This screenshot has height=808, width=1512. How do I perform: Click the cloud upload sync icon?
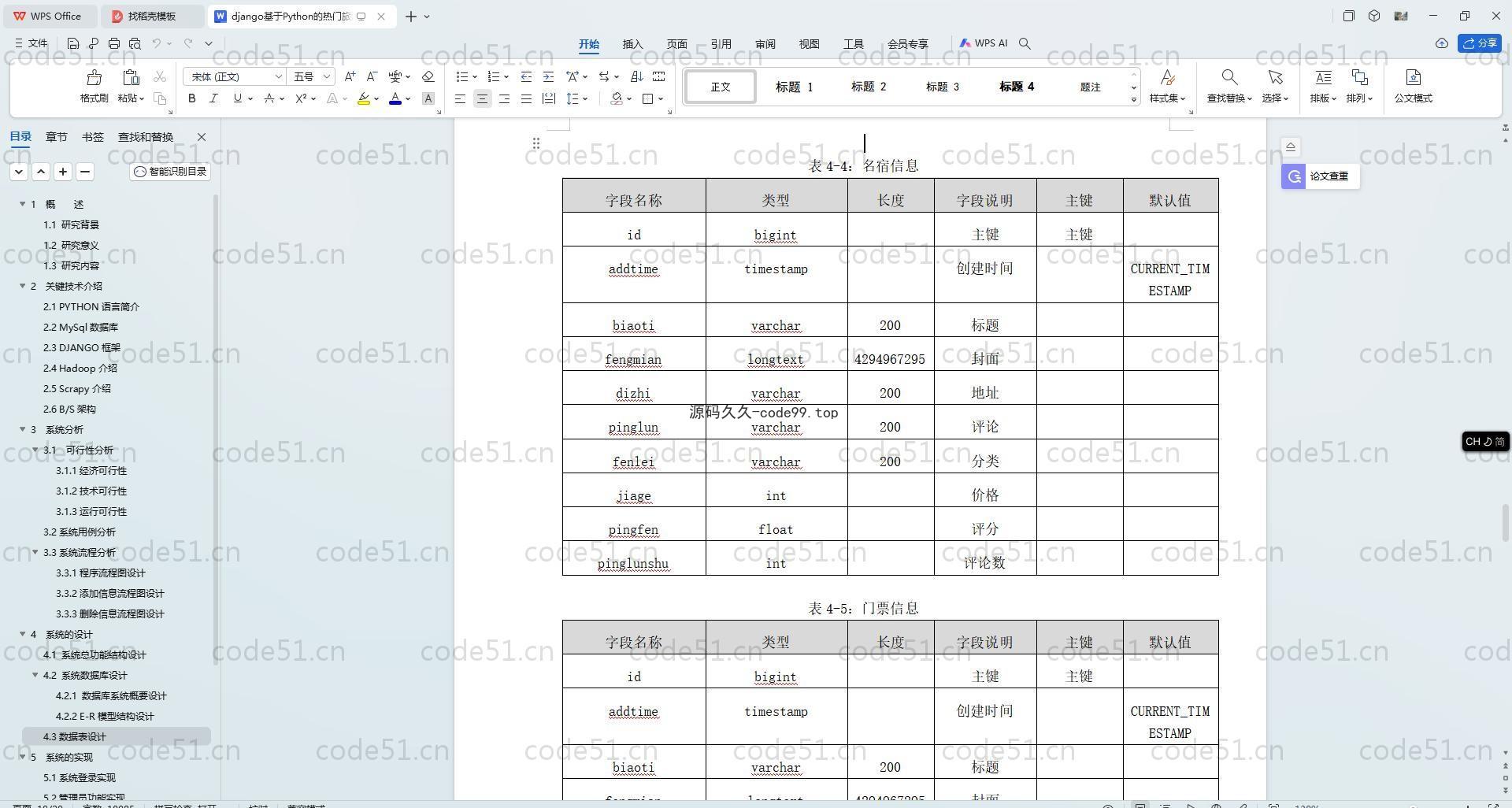1441,43
